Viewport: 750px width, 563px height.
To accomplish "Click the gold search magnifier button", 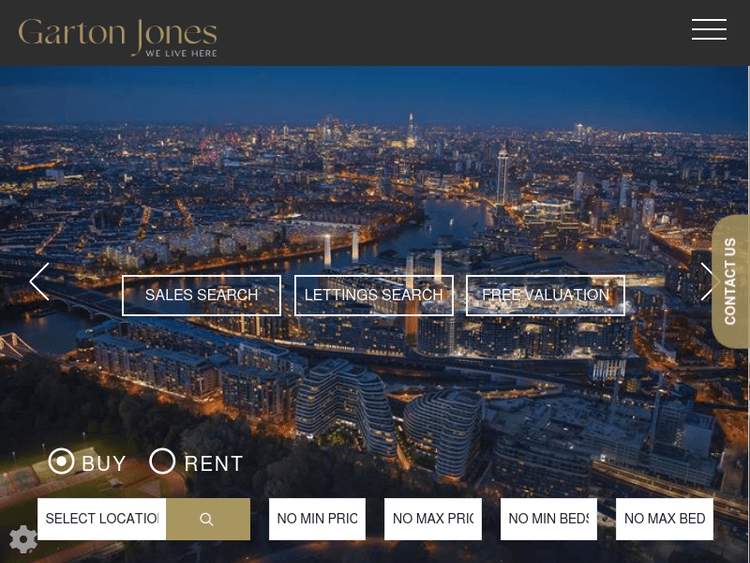I will 208,519.
